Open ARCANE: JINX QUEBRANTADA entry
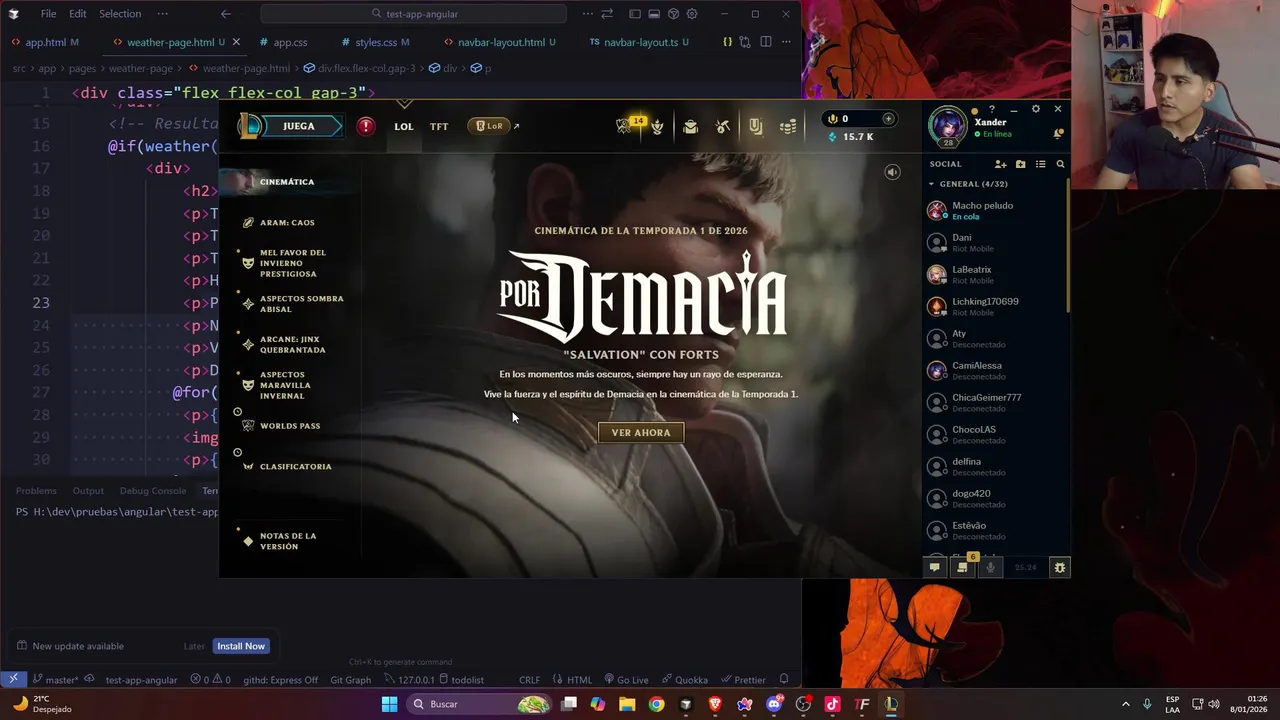 [293, 345]
